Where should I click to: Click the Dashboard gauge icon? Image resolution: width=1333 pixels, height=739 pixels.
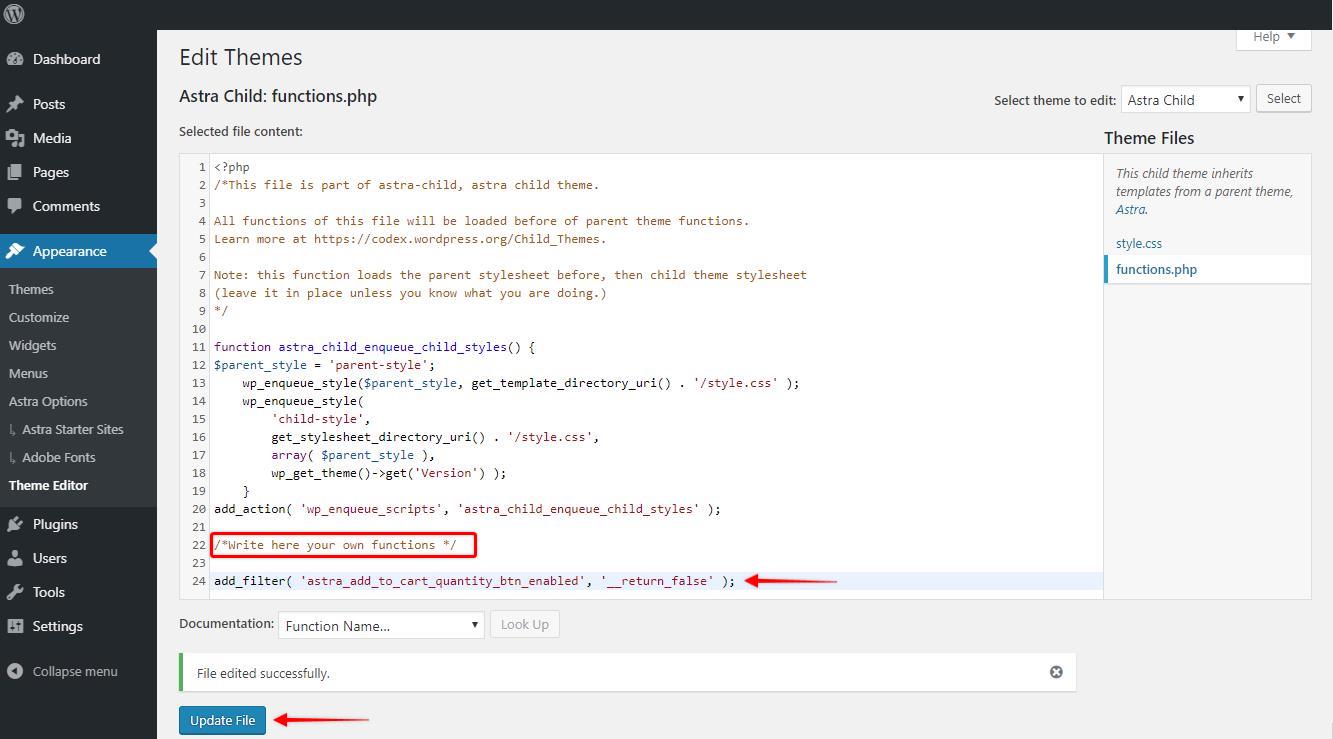tap(15, 59)
